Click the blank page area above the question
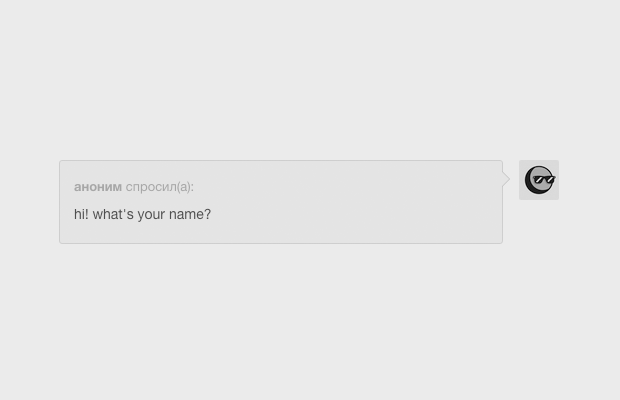The height and width of the screenshot is (400, 620). point(310,79)
